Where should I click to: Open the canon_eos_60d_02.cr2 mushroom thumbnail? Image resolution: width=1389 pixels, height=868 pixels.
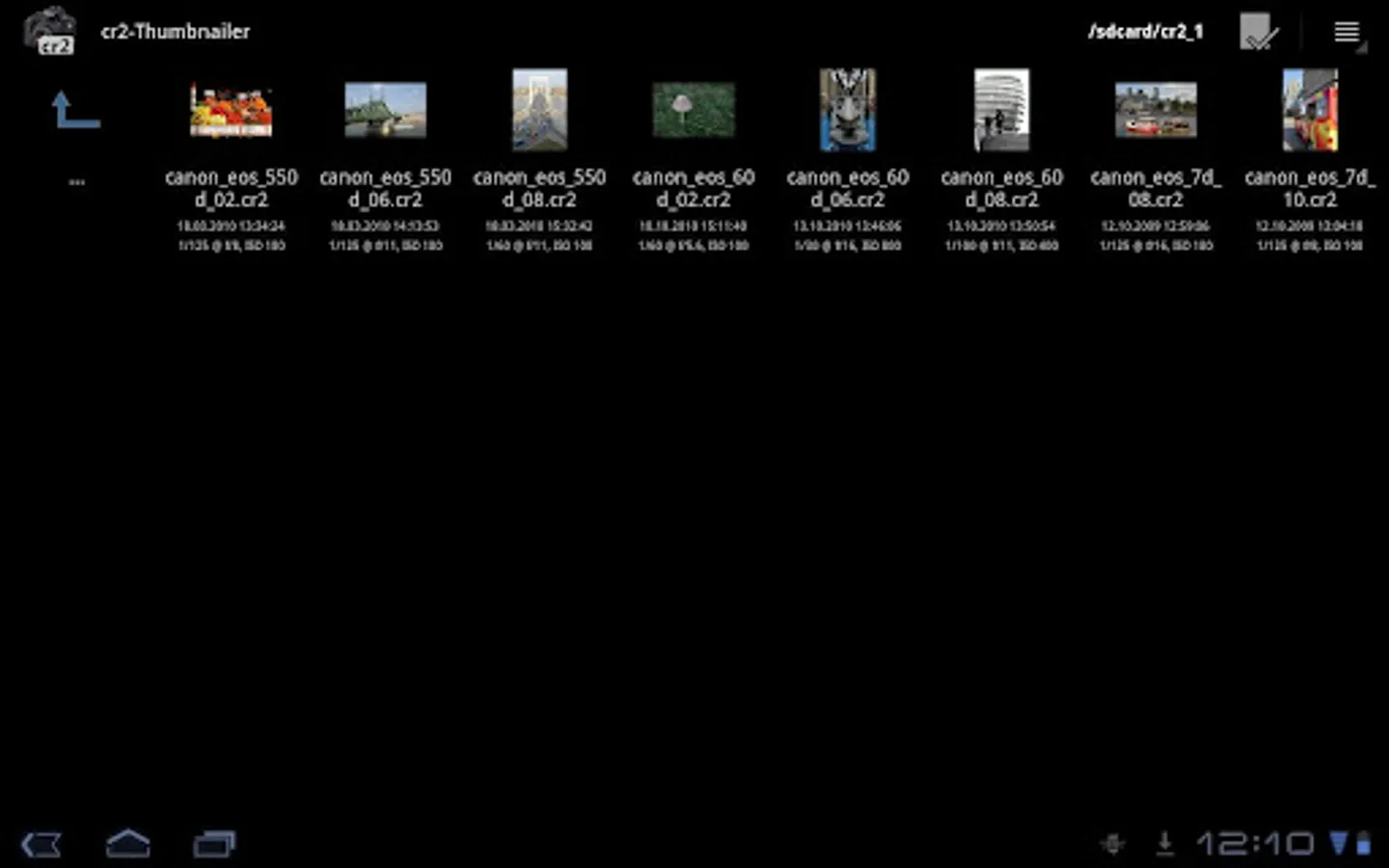coord(694,110)
